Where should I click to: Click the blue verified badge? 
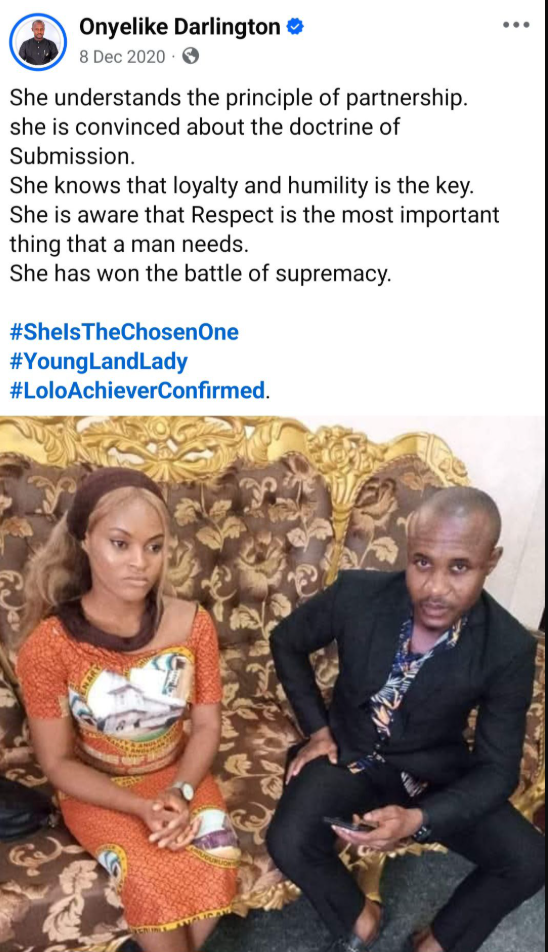click(295, 27)
